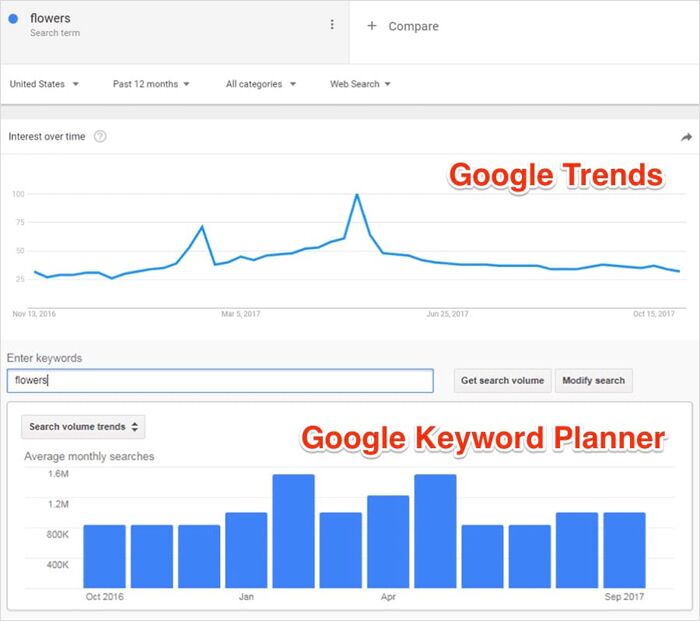Click the Get search volume button

(502, 380)
